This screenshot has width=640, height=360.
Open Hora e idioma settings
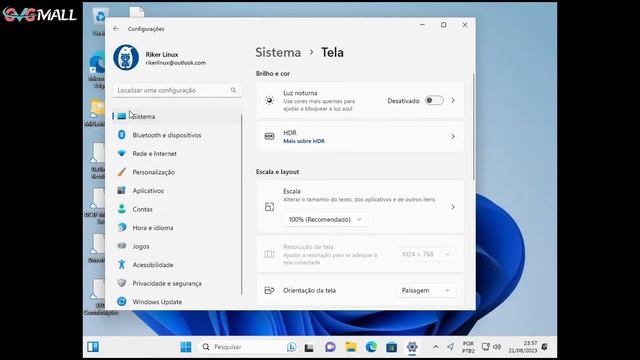[x=177, y=228]
